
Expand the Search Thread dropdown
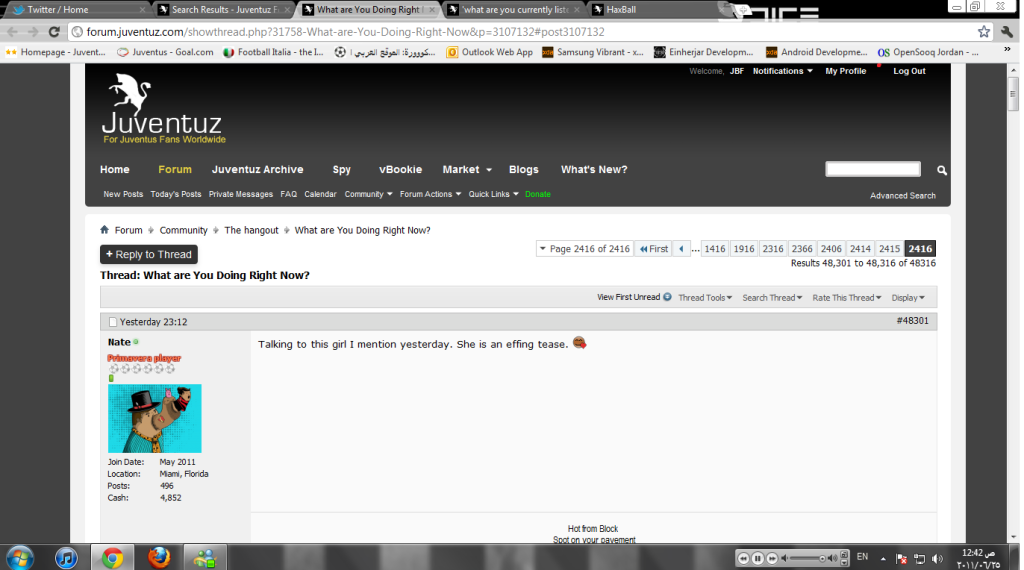(x=772, y=298)
